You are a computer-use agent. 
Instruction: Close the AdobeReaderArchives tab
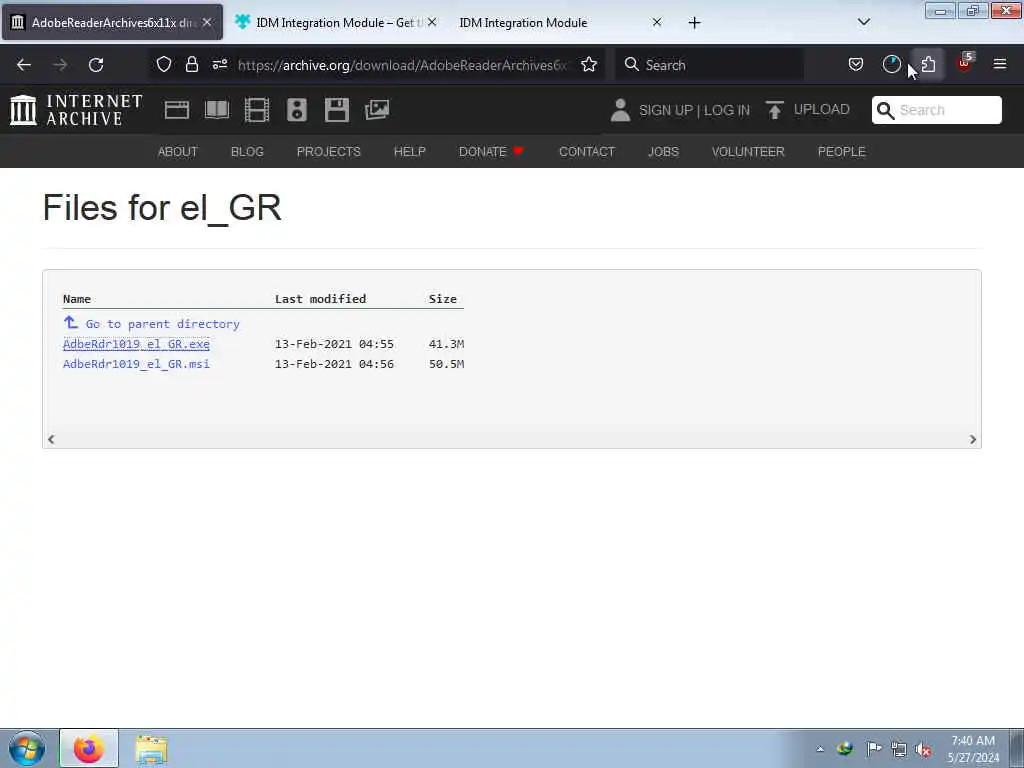pos(207,22)
